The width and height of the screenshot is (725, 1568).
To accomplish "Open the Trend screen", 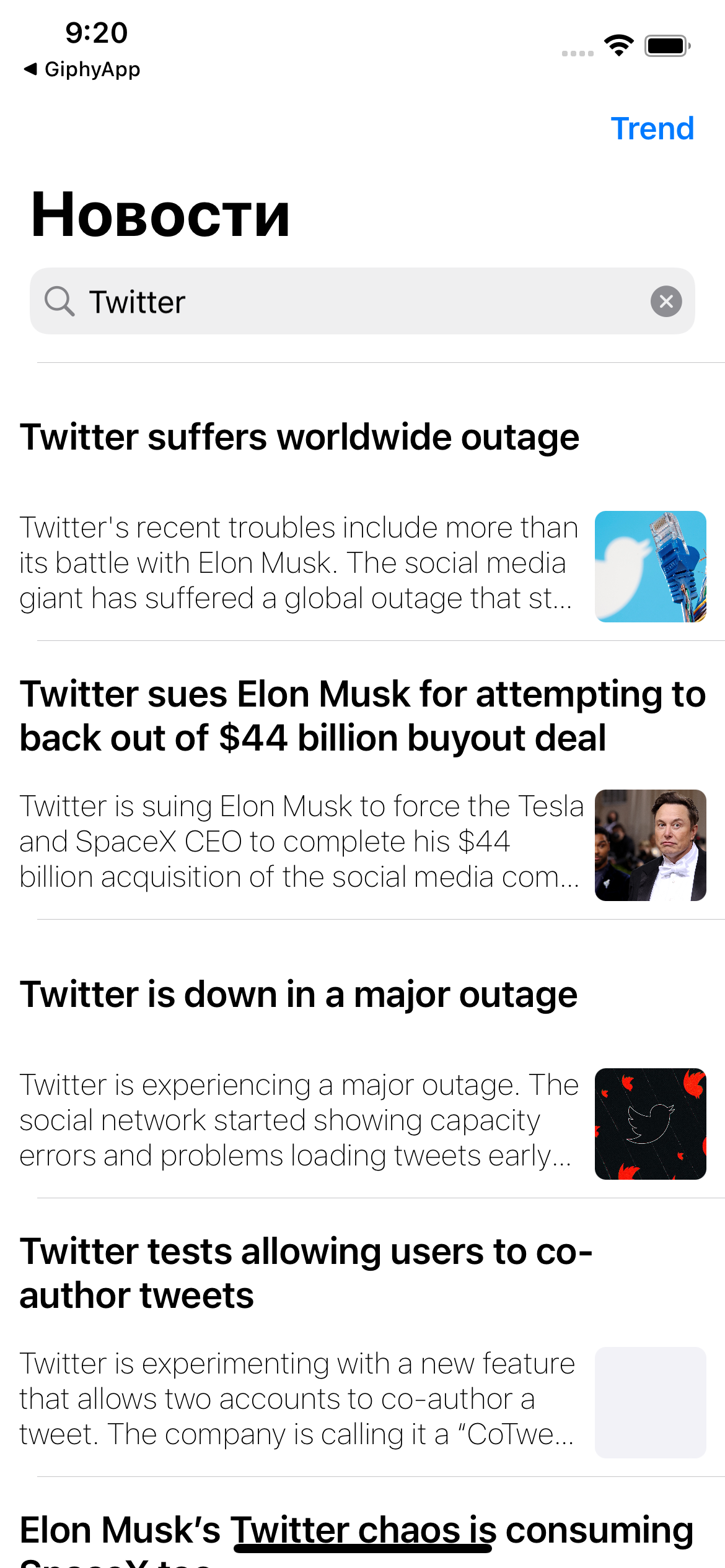I will 653,129.
